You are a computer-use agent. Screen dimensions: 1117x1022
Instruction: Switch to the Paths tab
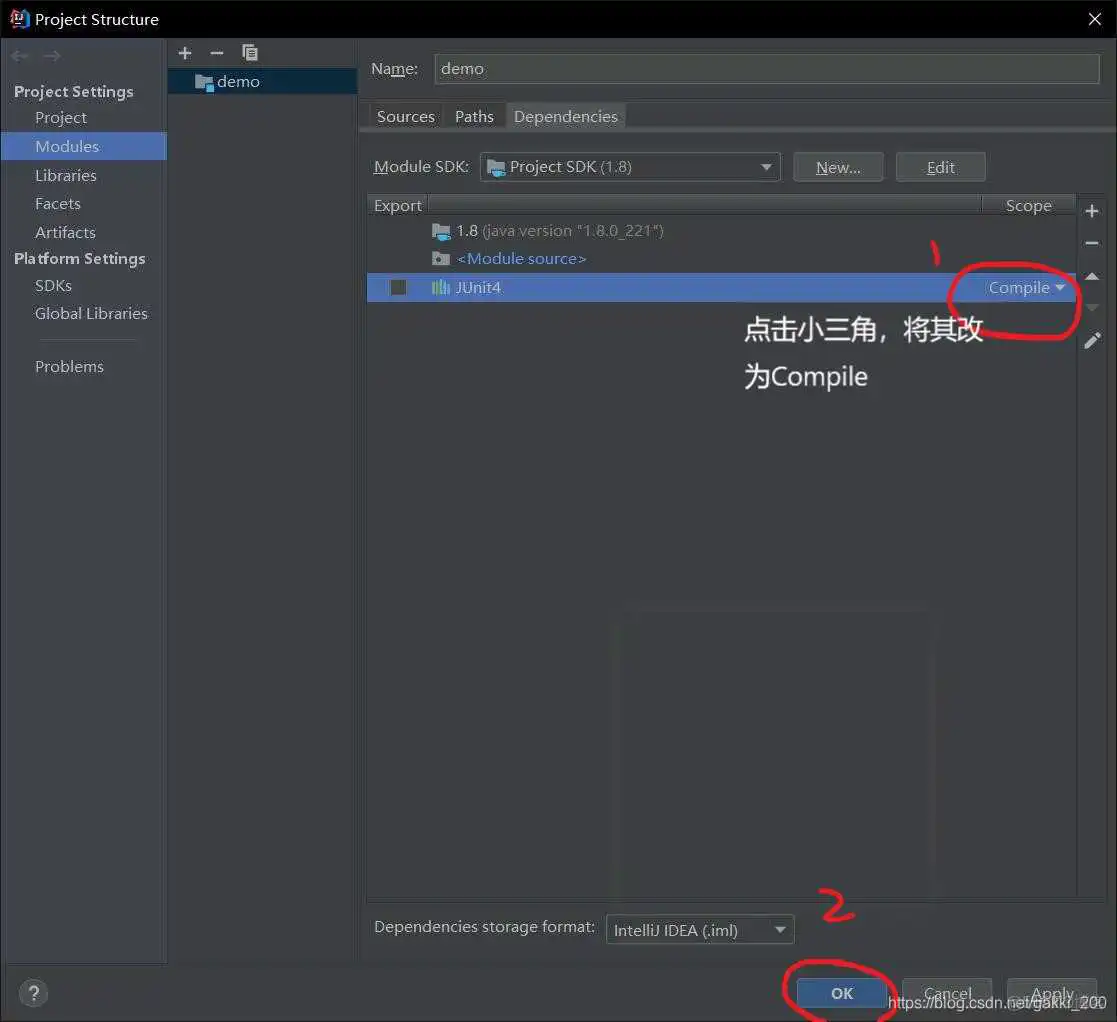(x=474, y=116)
